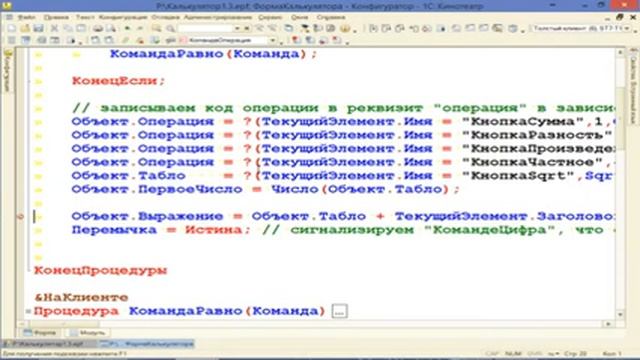
Task: Click 'Объект.ПервоеЧисло' in the code
Action: (x=157, y=189)
